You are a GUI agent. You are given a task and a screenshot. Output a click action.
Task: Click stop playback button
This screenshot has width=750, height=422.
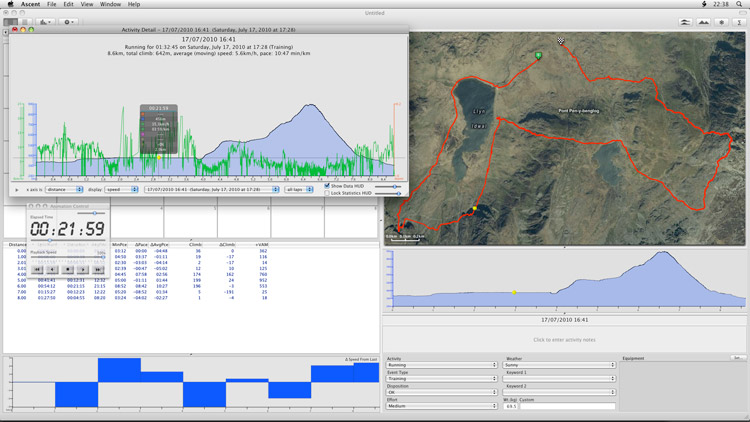[67, 270]
